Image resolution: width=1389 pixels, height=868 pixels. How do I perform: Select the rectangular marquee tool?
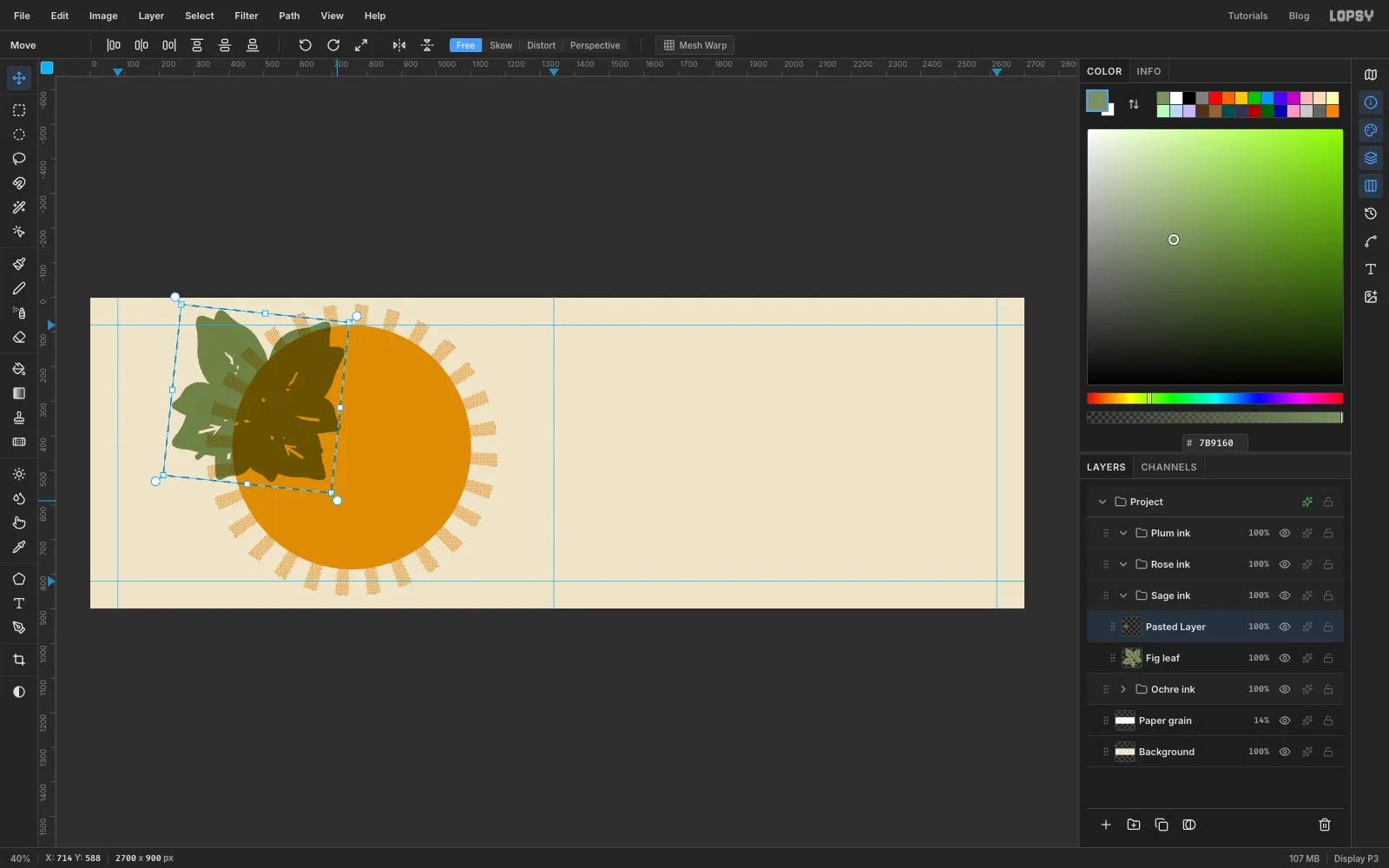pos(19,110)
